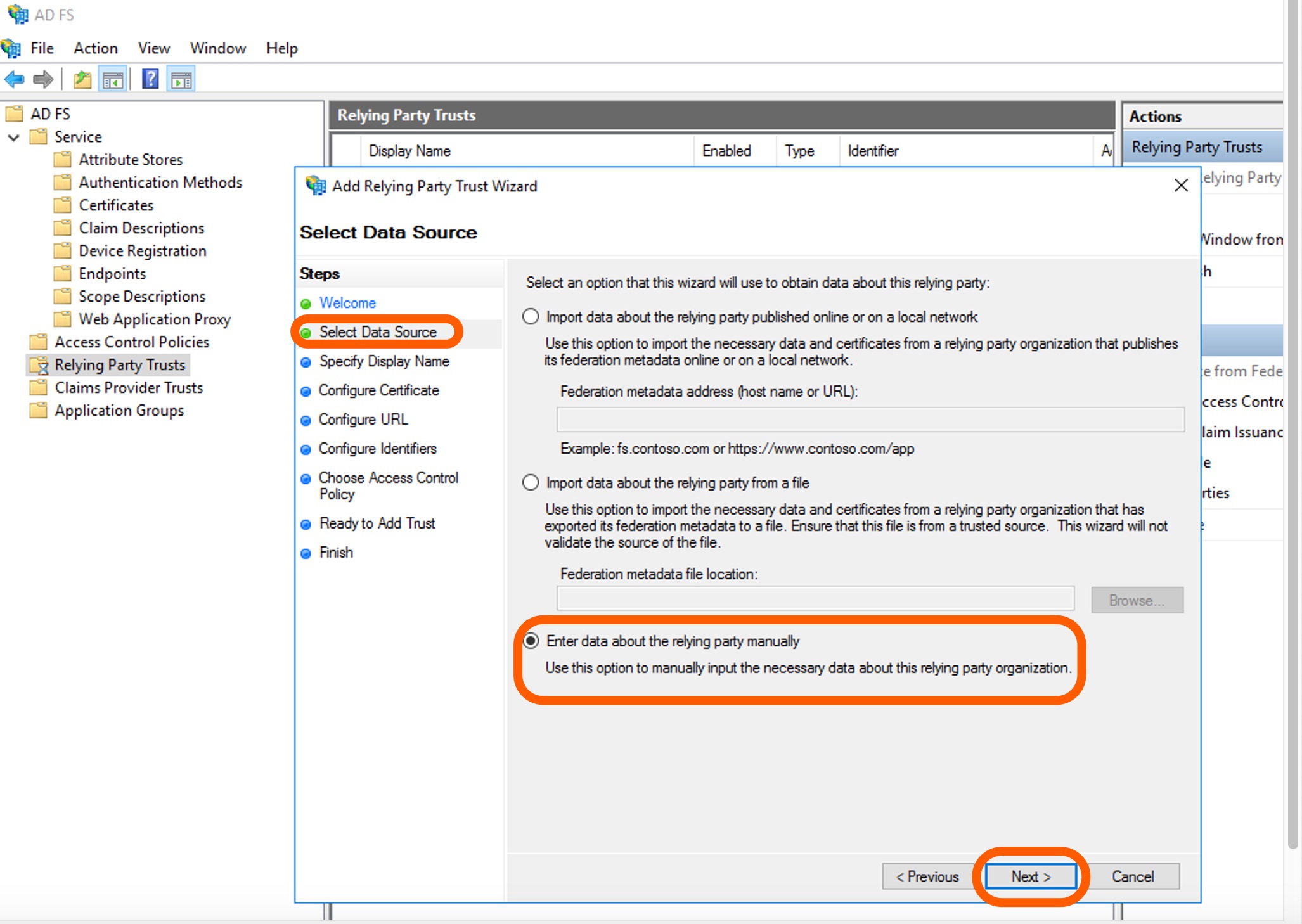Open the View menu
The image size is (1302, 924).
point(153,48)
